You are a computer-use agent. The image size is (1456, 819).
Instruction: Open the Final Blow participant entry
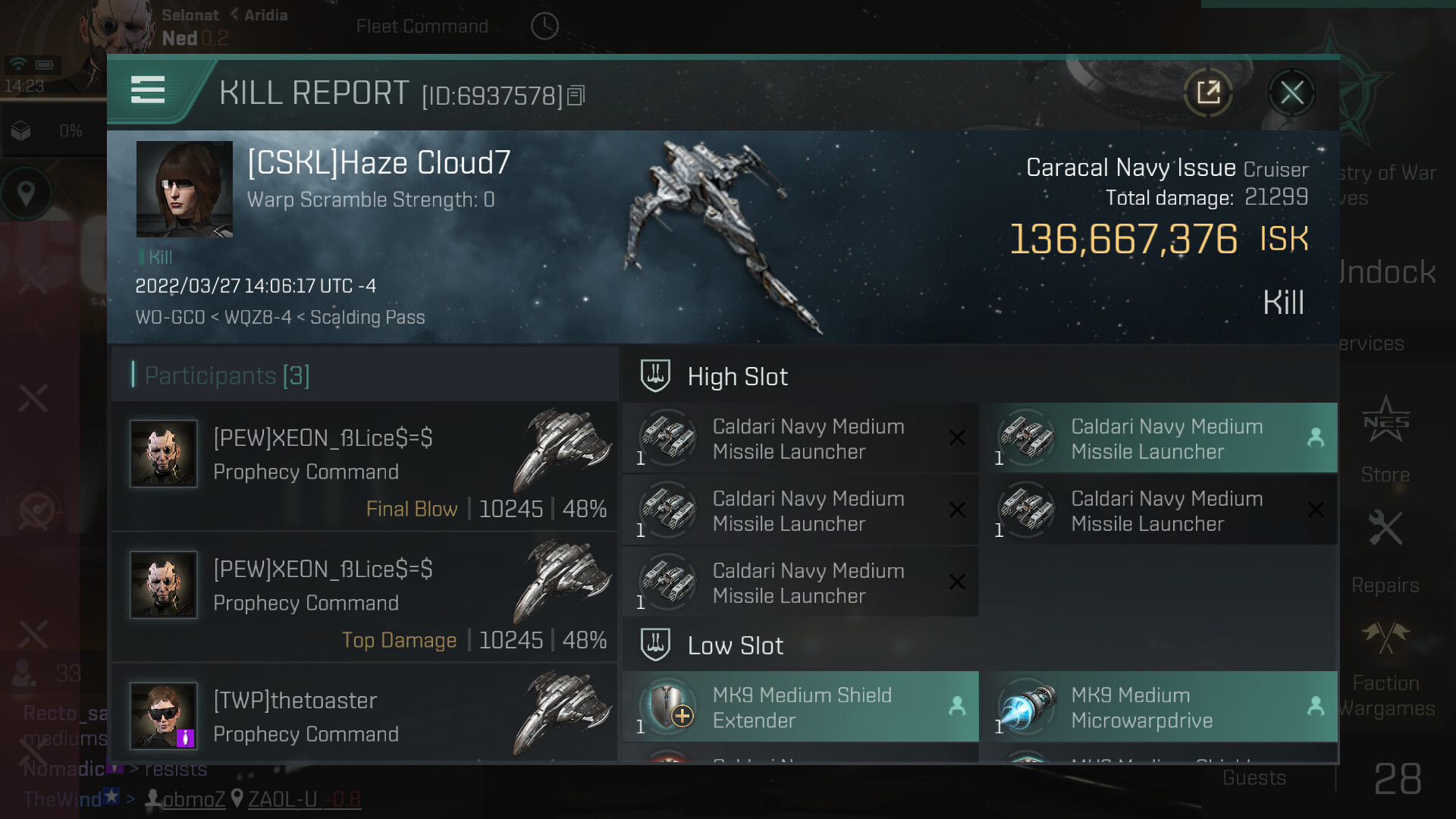(x=364, y=466)
